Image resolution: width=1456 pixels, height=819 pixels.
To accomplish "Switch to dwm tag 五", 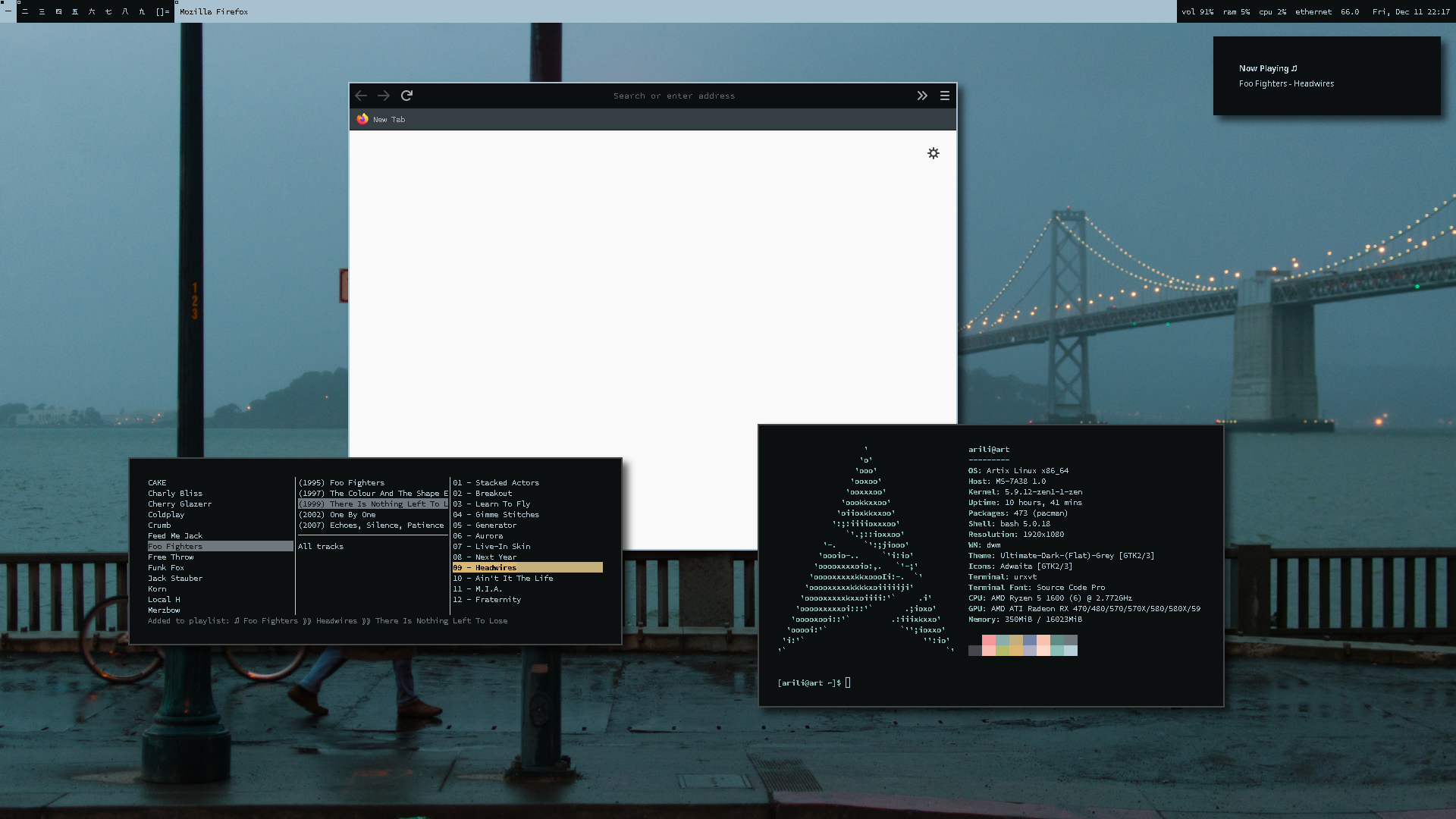I will (75, 11).
